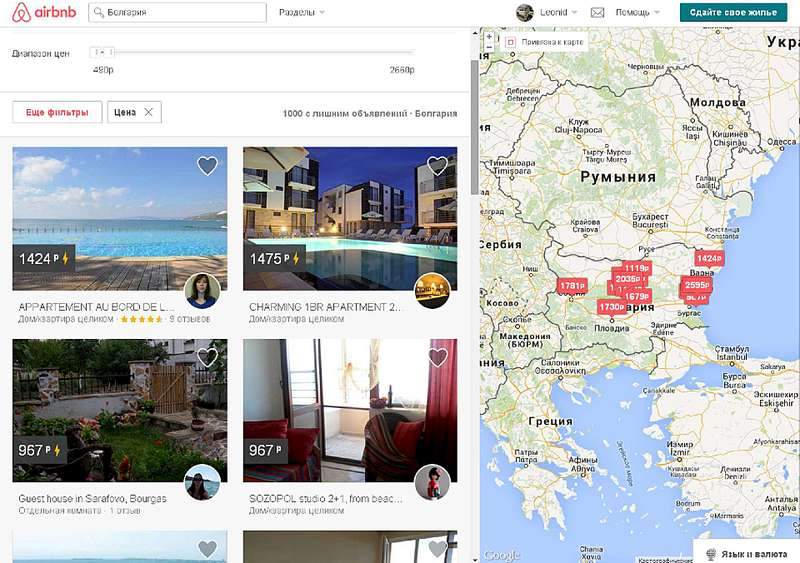800x563 pixels.
Task: Open the Leonid user menu dropdown
Action: [559, 12]
